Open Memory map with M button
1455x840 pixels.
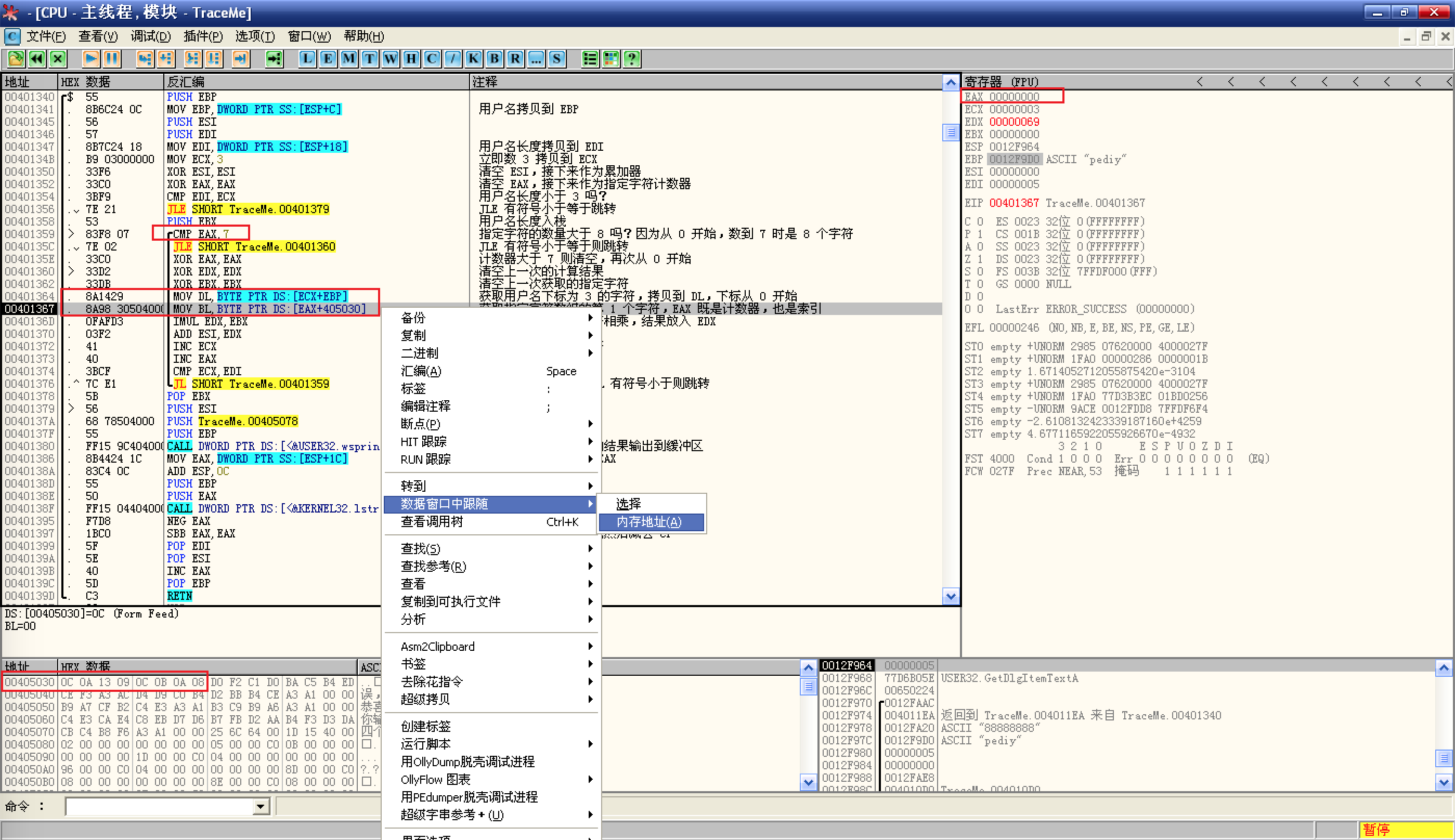tap(348, 59)
